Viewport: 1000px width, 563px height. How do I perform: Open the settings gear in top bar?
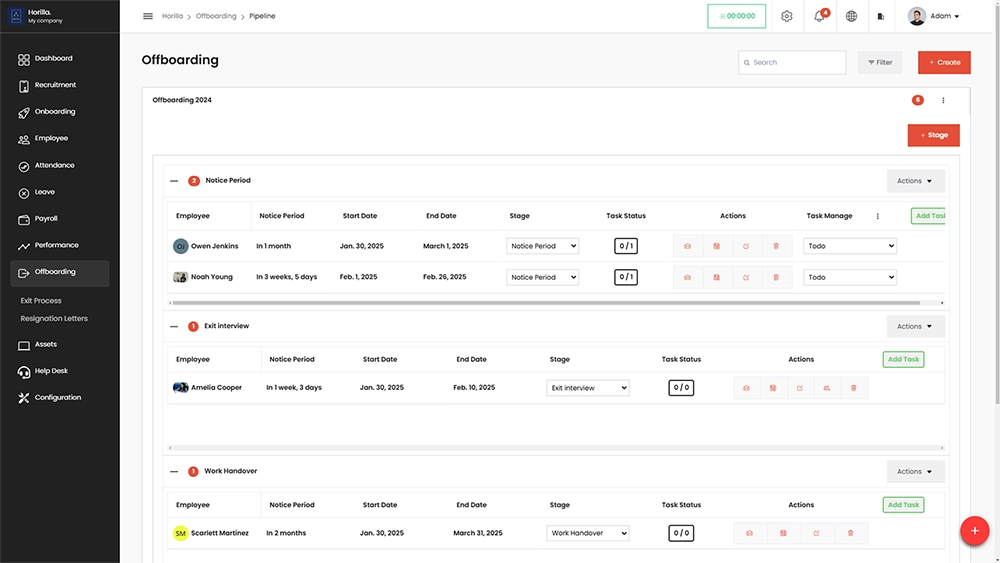787,16
